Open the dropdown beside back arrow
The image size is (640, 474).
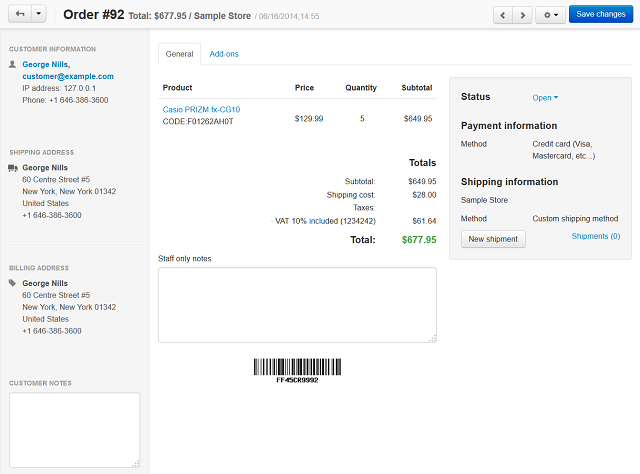pyautogui.click(x=39, y=14)
